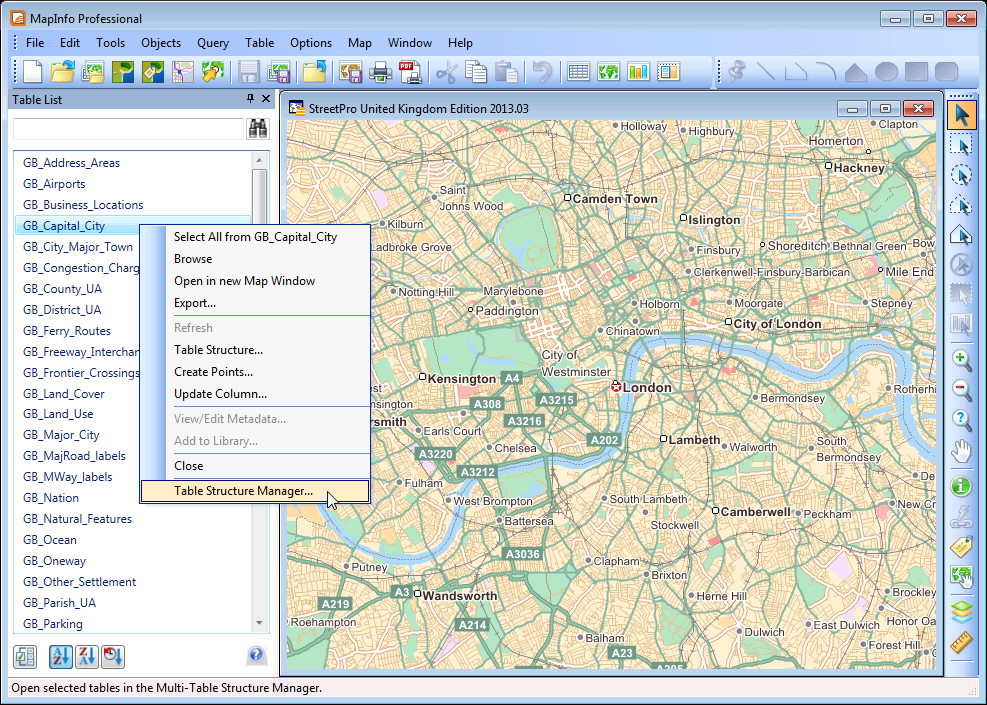Select GB_Business_Locations table
The image size is (987, 705).
pyautogui.click(x=83, y=205)
